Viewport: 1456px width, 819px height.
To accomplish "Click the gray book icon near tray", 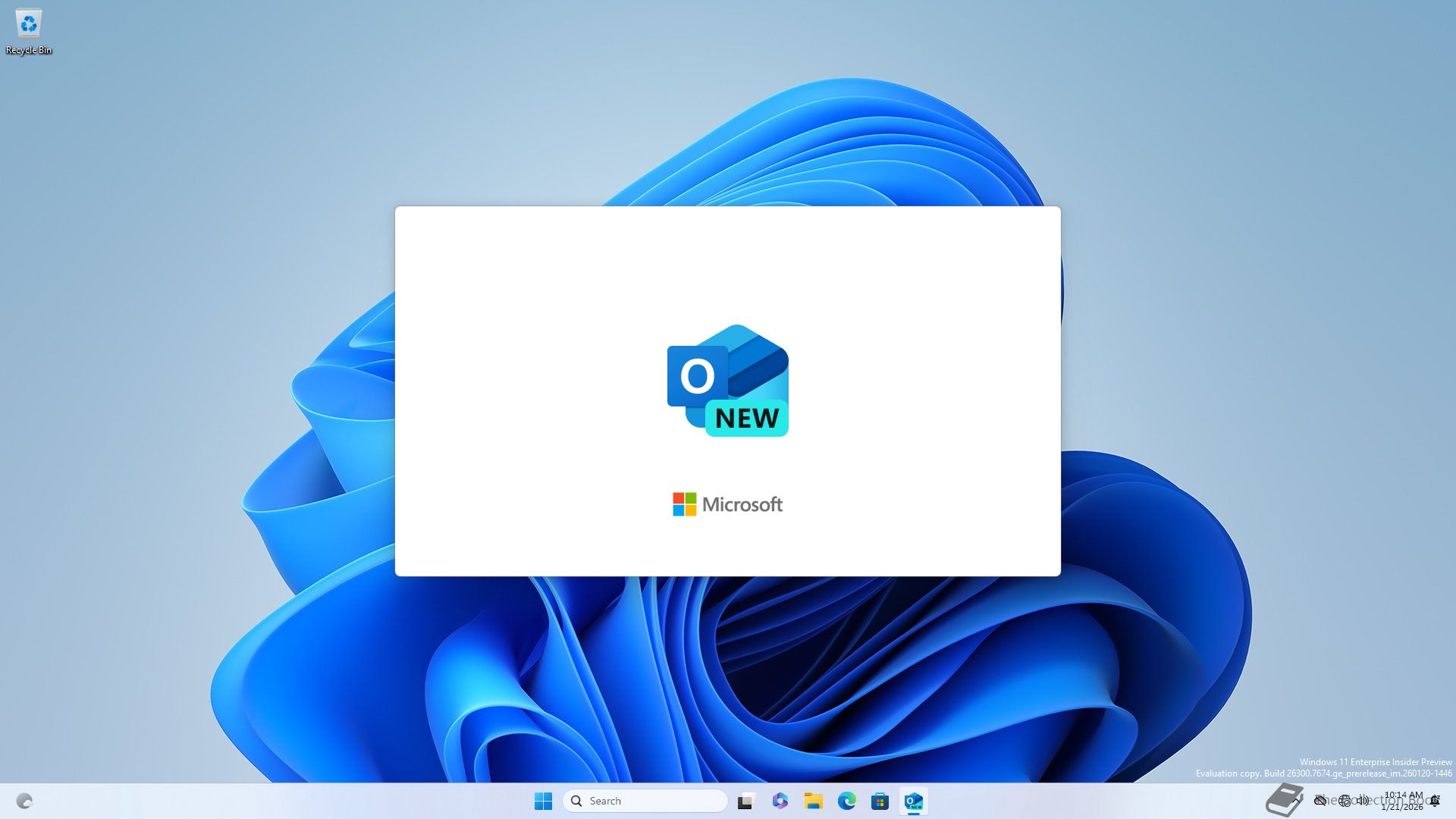I will pos(1283,801).
